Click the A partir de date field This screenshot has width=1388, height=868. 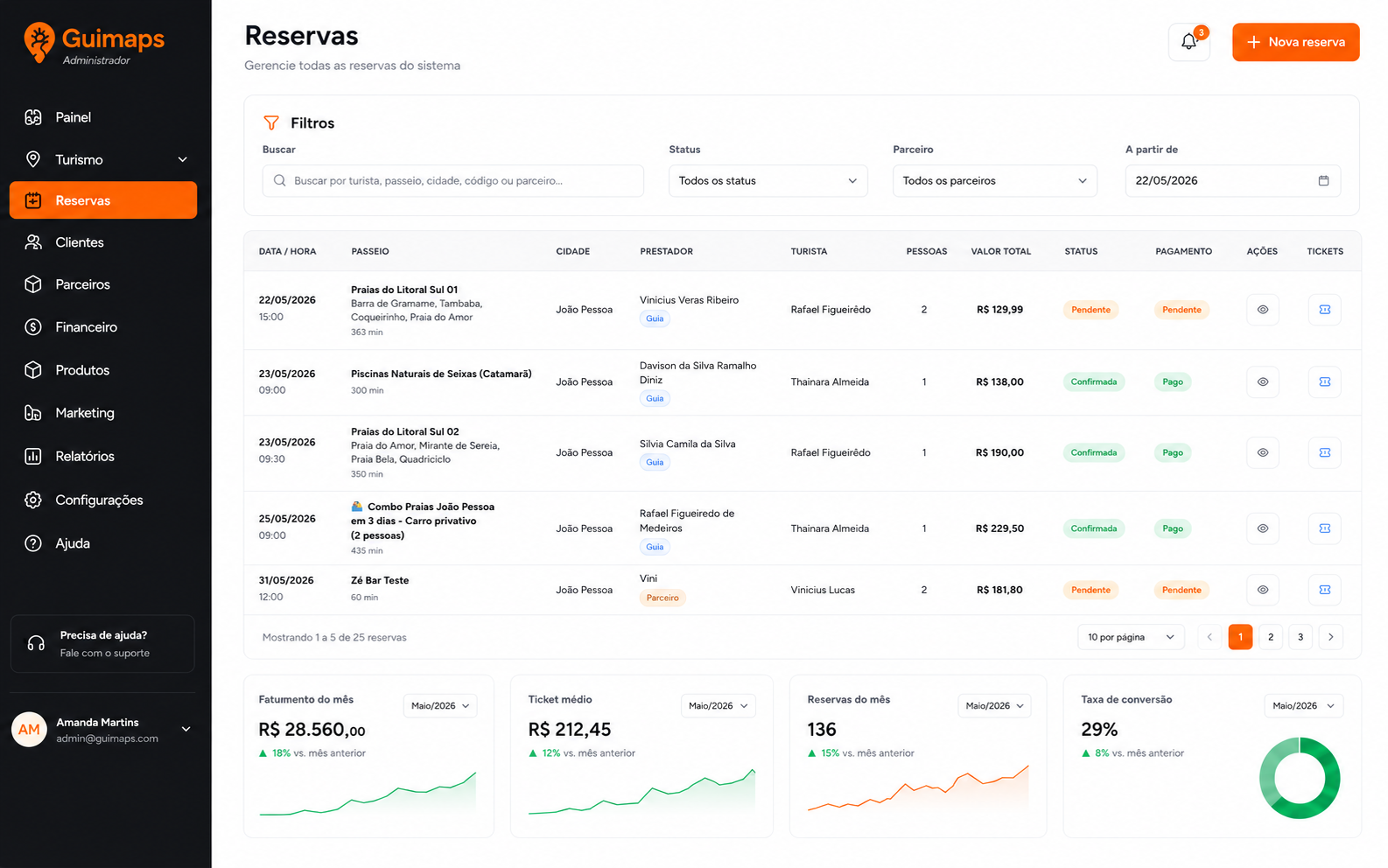[x=1232, y=180]
